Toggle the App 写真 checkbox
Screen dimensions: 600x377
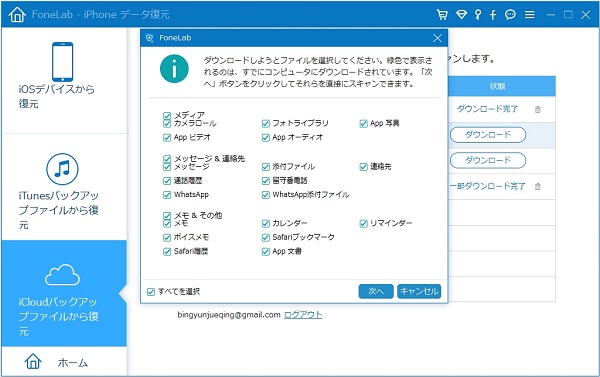364,123
